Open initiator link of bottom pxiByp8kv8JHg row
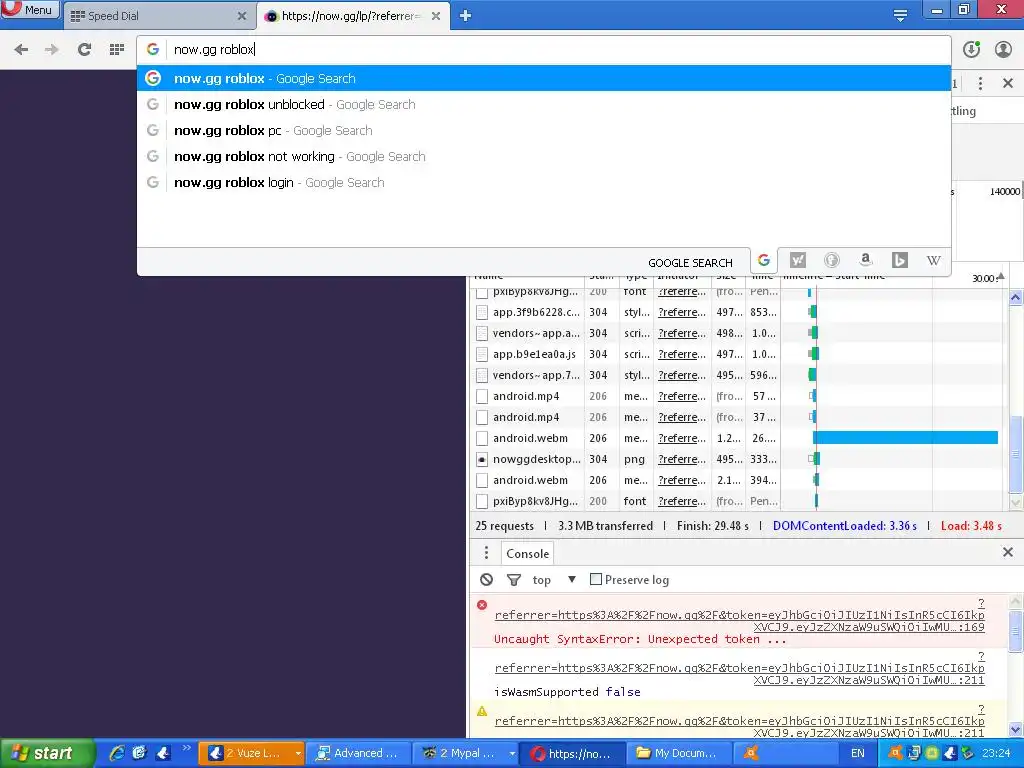 pos(682,501)
